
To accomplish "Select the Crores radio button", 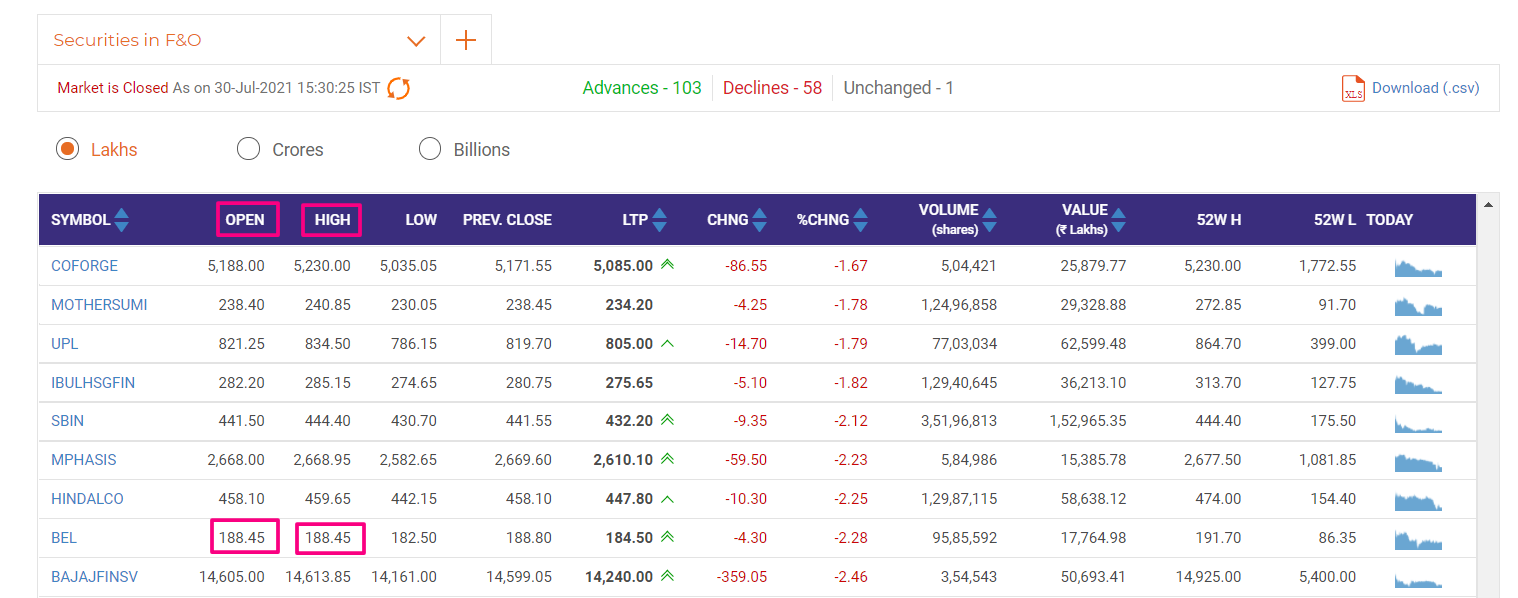I will click(x=248, y=149).
